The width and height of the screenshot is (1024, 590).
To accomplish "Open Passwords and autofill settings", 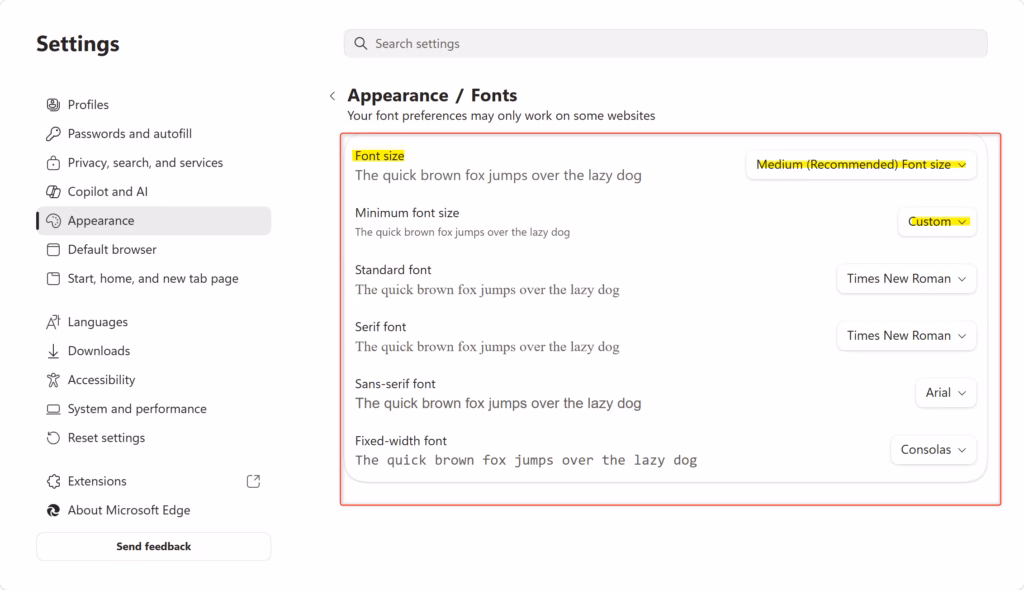I will 153,134.
